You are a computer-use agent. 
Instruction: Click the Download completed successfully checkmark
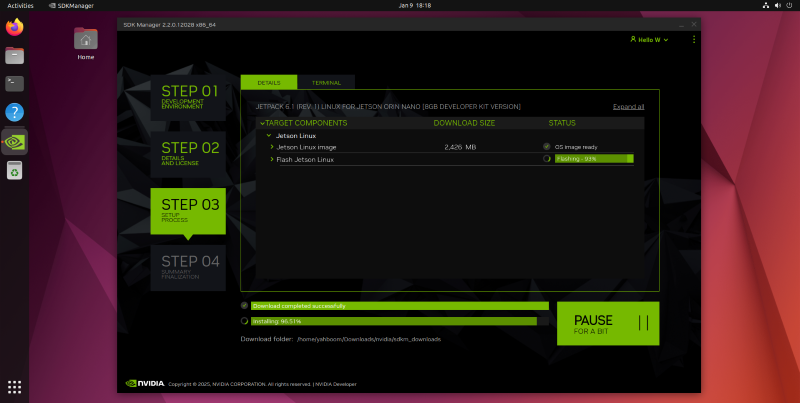coord(244,305)
